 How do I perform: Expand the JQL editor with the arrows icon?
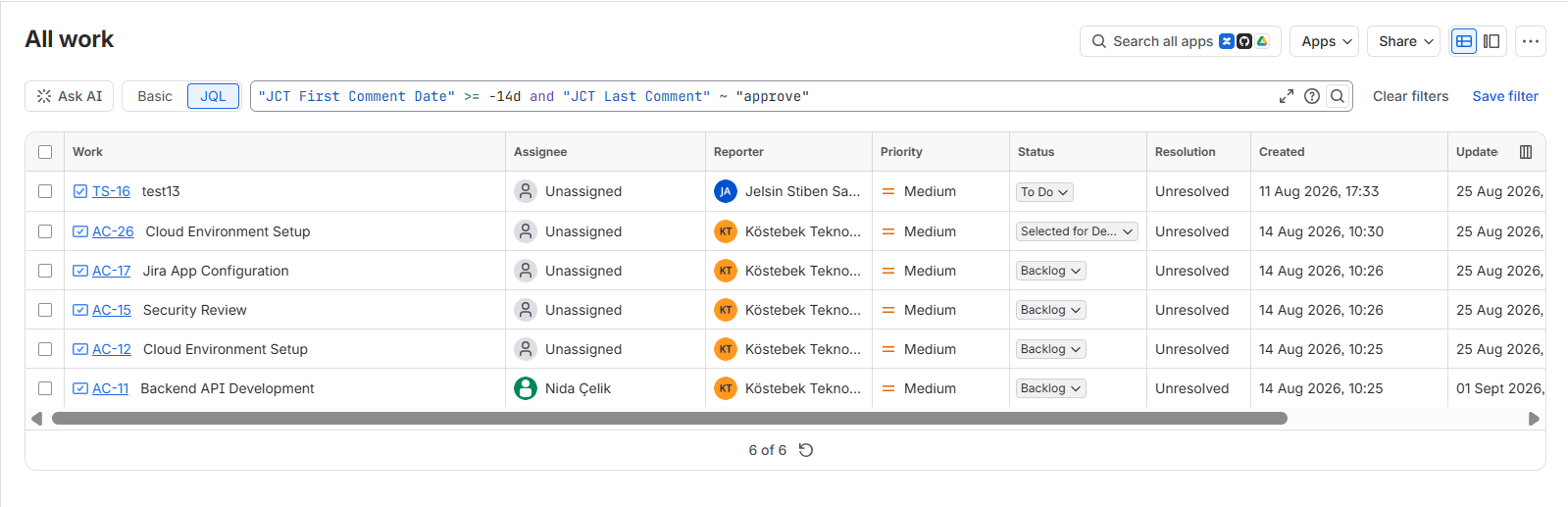click(x=1287, y=96)
